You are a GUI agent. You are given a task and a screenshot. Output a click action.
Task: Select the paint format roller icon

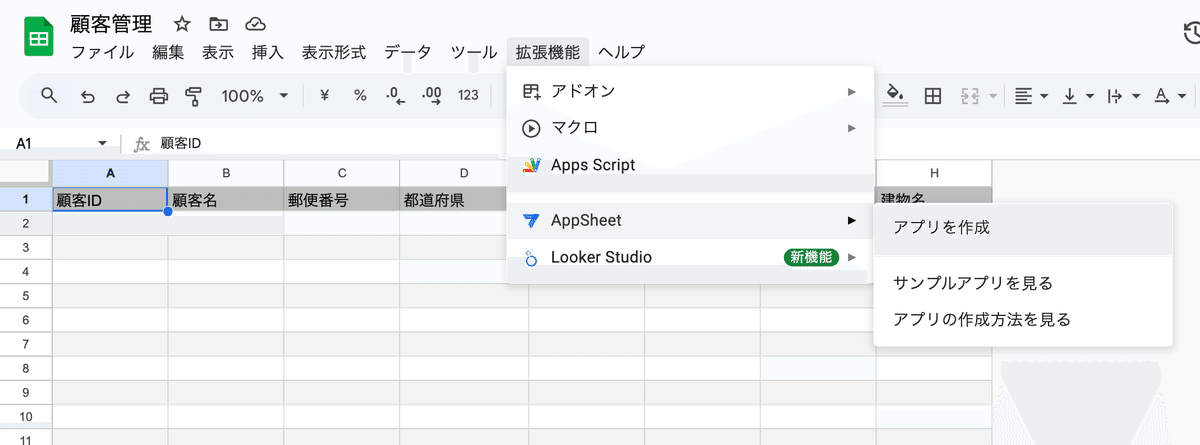point(194,96)
